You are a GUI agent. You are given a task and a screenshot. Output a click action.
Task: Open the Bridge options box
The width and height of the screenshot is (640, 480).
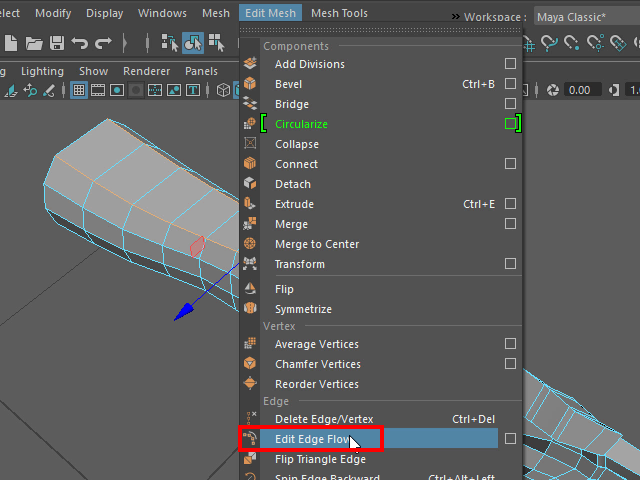point(510,104)
